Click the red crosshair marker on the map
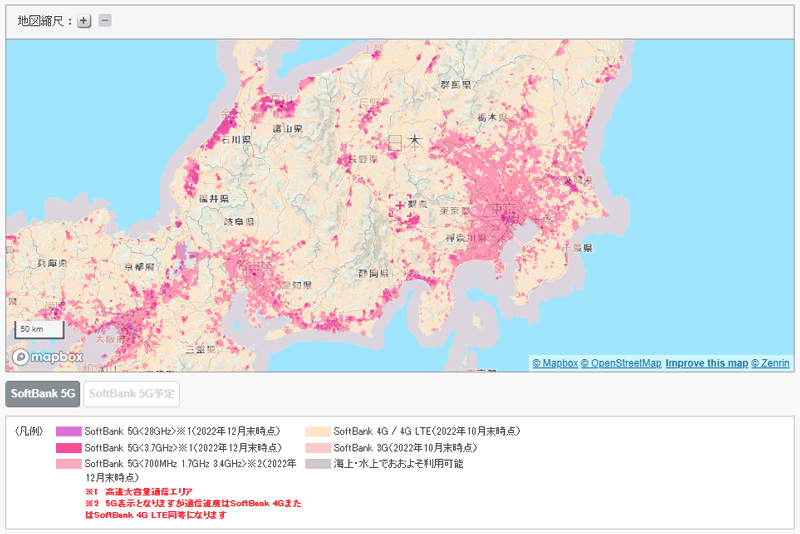Viewport: 800px width, 534px height. tap(400, 206)
